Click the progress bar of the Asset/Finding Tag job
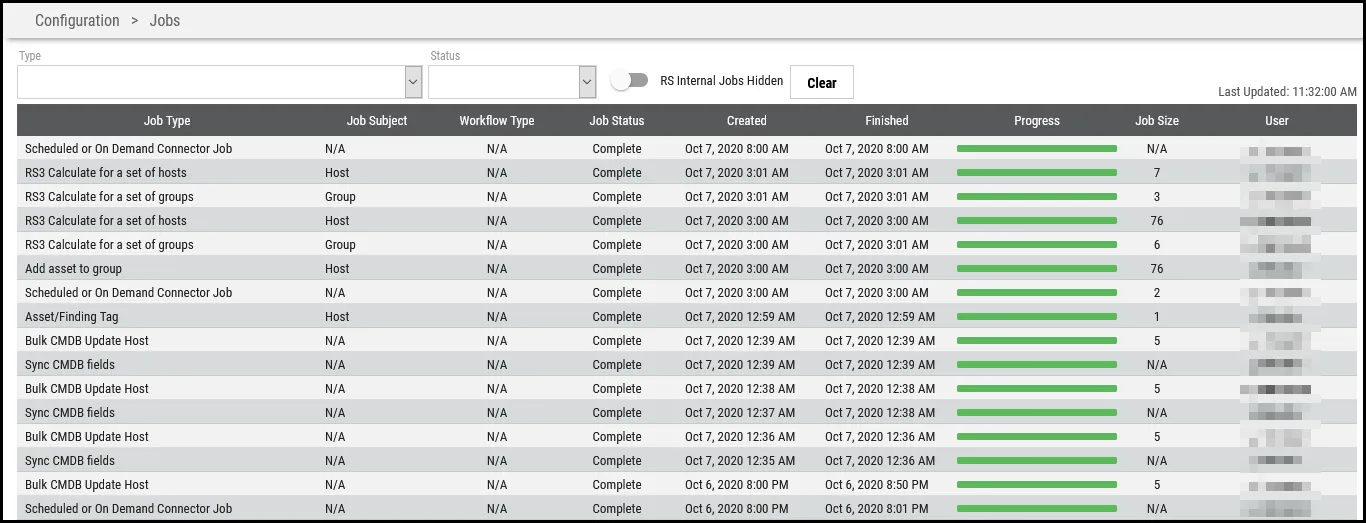This screenshot has width=1366, height=523. point(1037,317)
